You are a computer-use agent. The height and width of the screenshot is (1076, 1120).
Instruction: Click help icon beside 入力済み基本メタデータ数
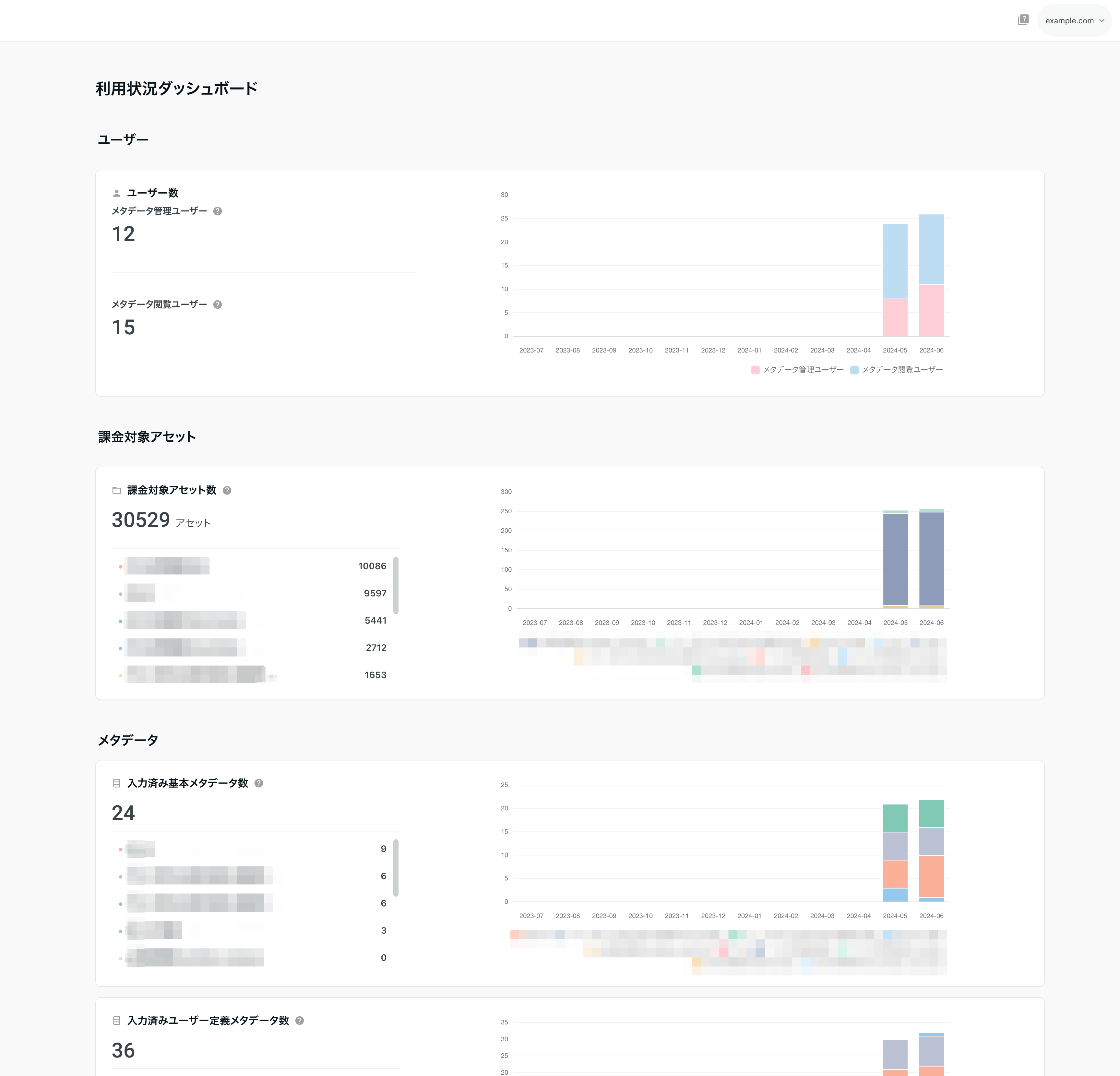point(259,783)
